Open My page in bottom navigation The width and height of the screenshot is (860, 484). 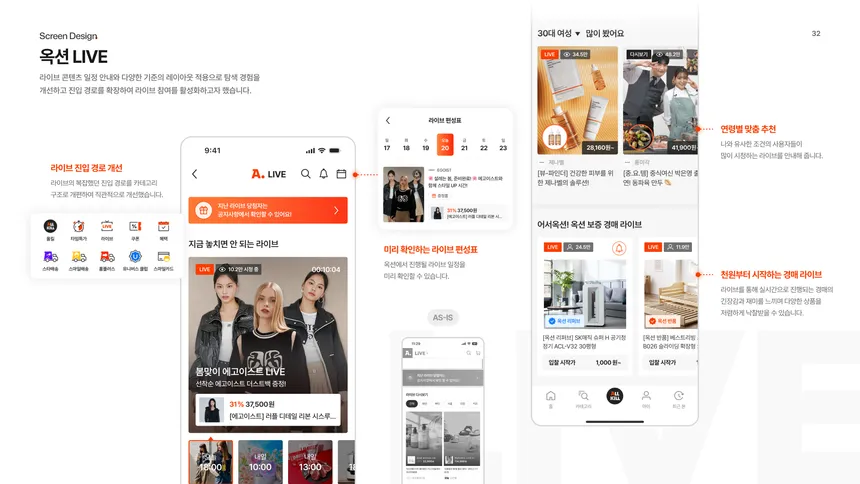point(646,399)
